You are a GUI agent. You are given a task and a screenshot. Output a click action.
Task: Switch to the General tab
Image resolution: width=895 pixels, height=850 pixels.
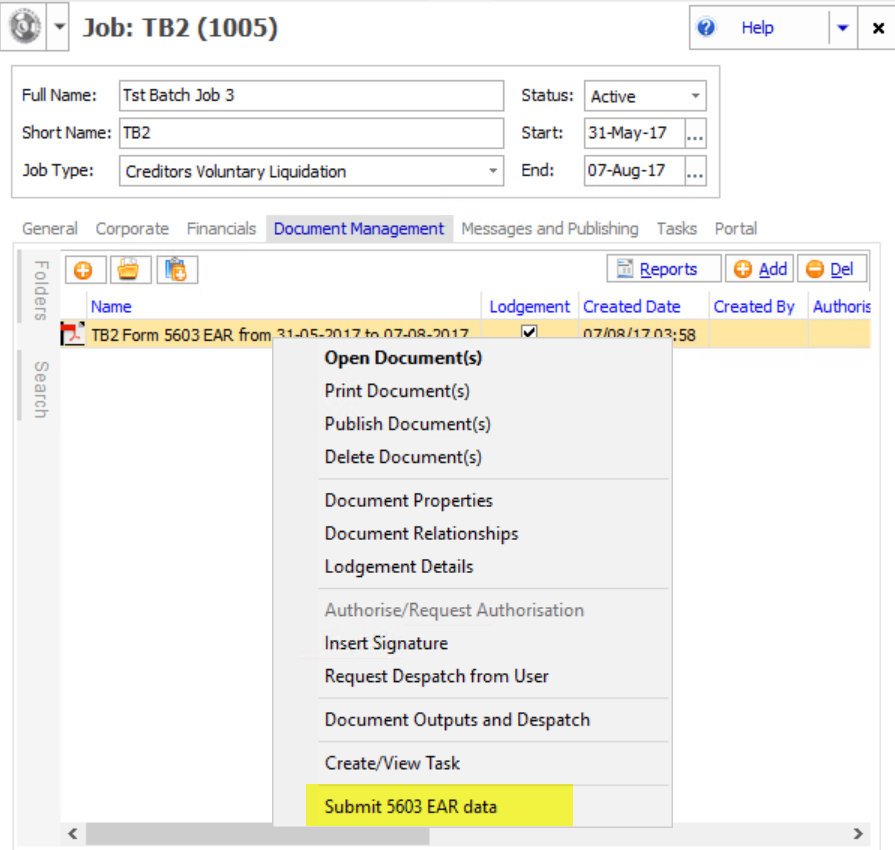[x=50, y=229]
